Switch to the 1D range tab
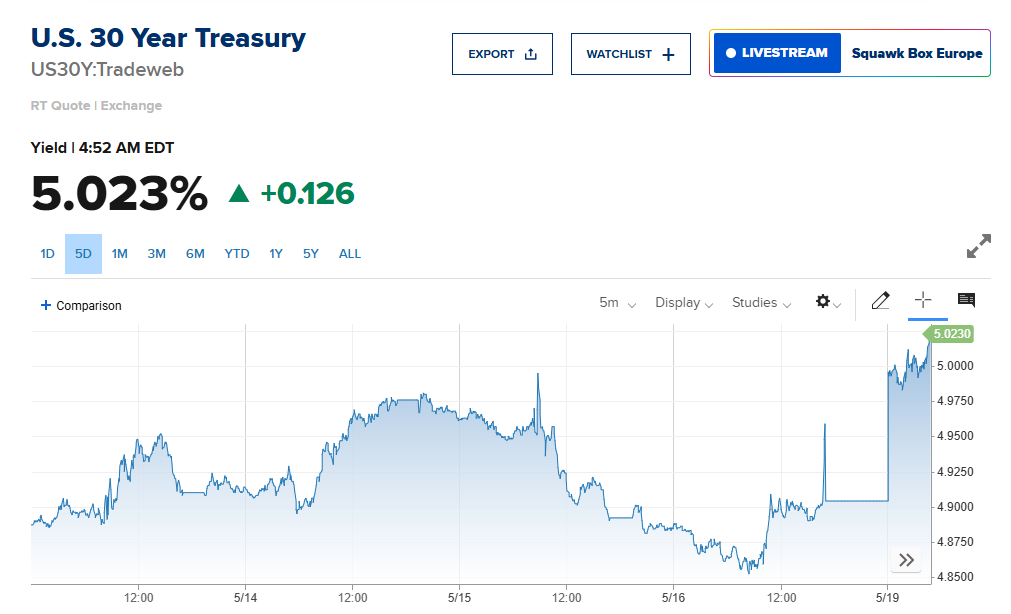Screen dimensions: 1011x614 [x=47, y=254]
